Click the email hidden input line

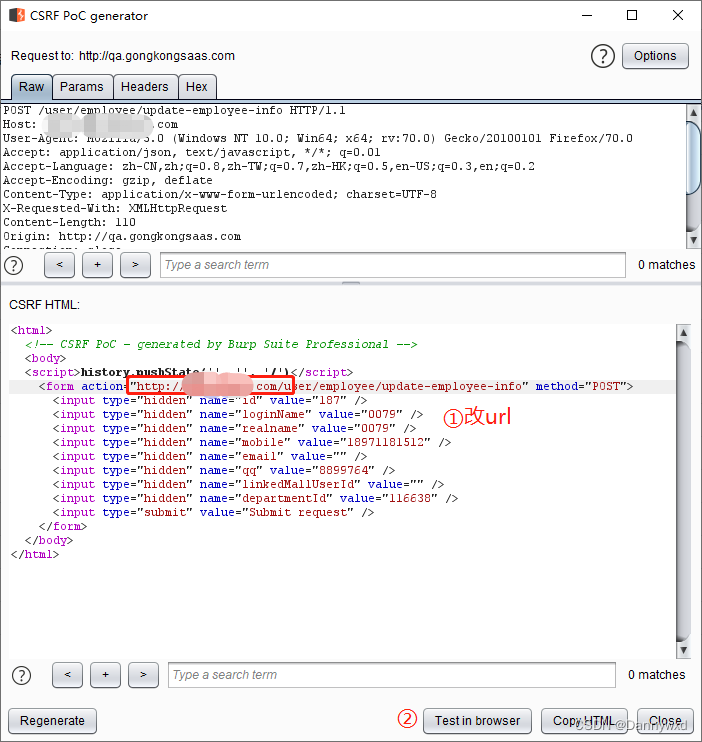coord(210,456)
